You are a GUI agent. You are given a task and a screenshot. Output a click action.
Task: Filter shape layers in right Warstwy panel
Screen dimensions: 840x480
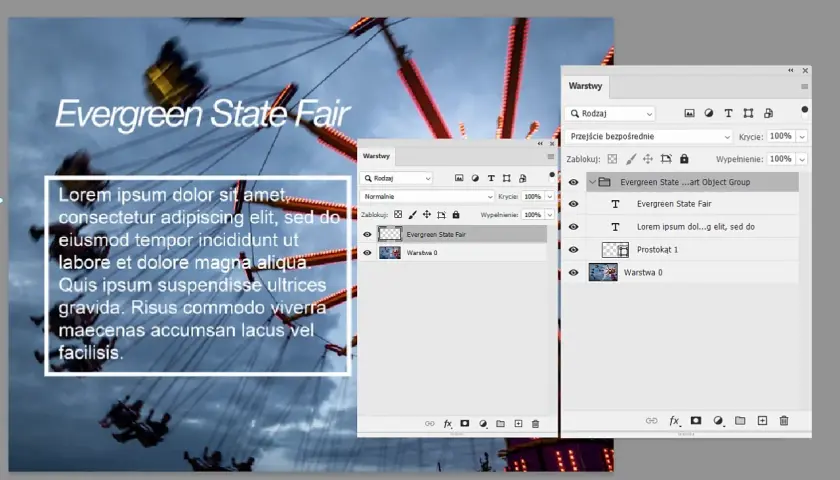[x=748, y=113]
